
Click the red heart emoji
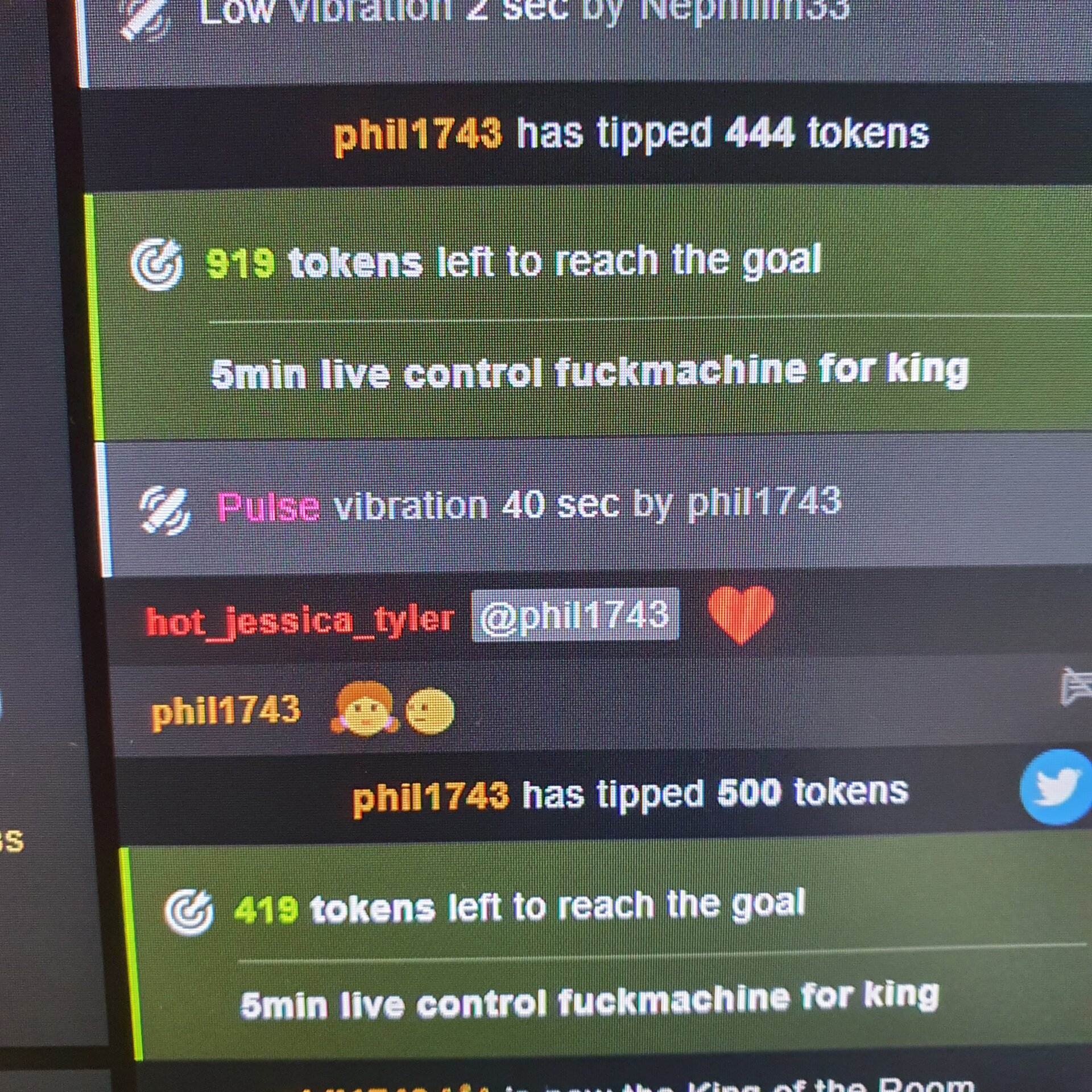click(x=741, y=613)
